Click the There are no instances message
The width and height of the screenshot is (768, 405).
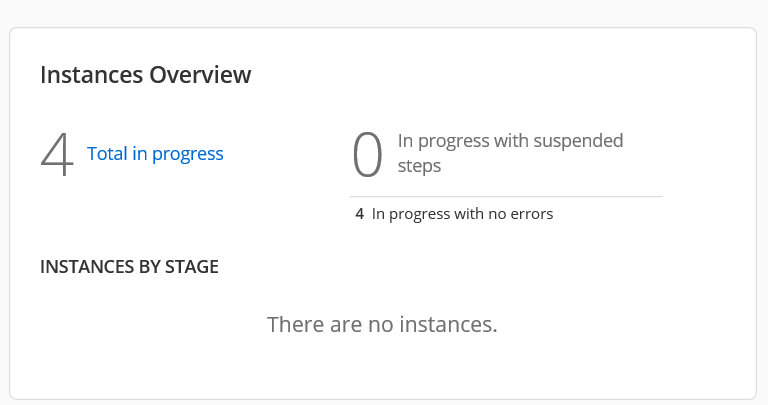tap(382, 324)
